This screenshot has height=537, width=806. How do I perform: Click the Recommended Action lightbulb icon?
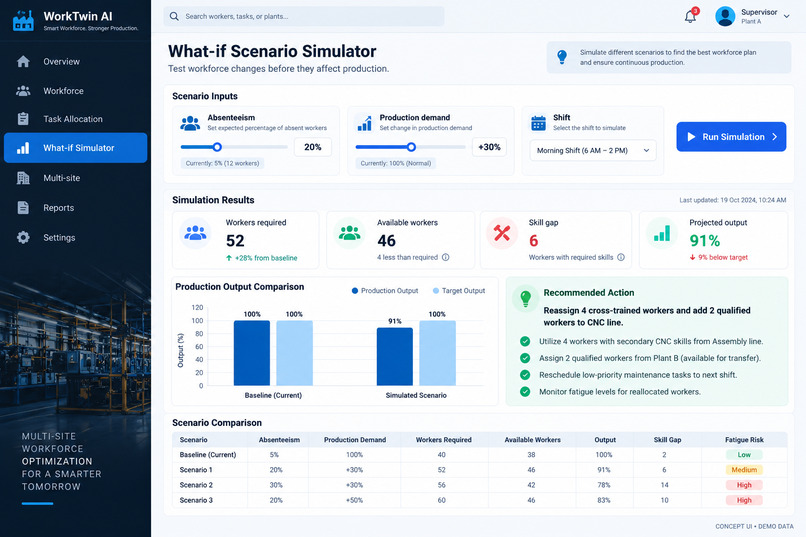click(x=525, y=298)
